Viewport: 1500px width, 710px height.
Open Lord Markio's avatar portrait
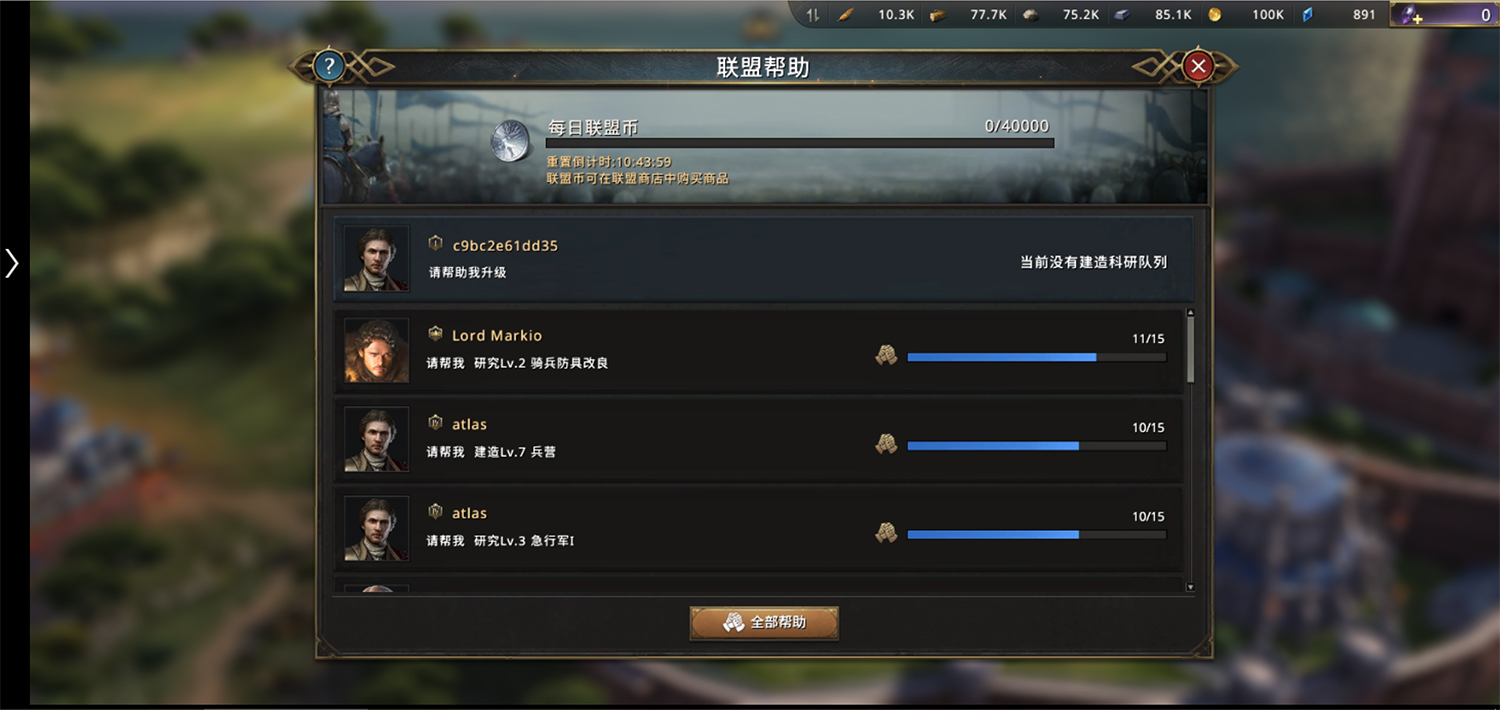click(x=377, y=350)
